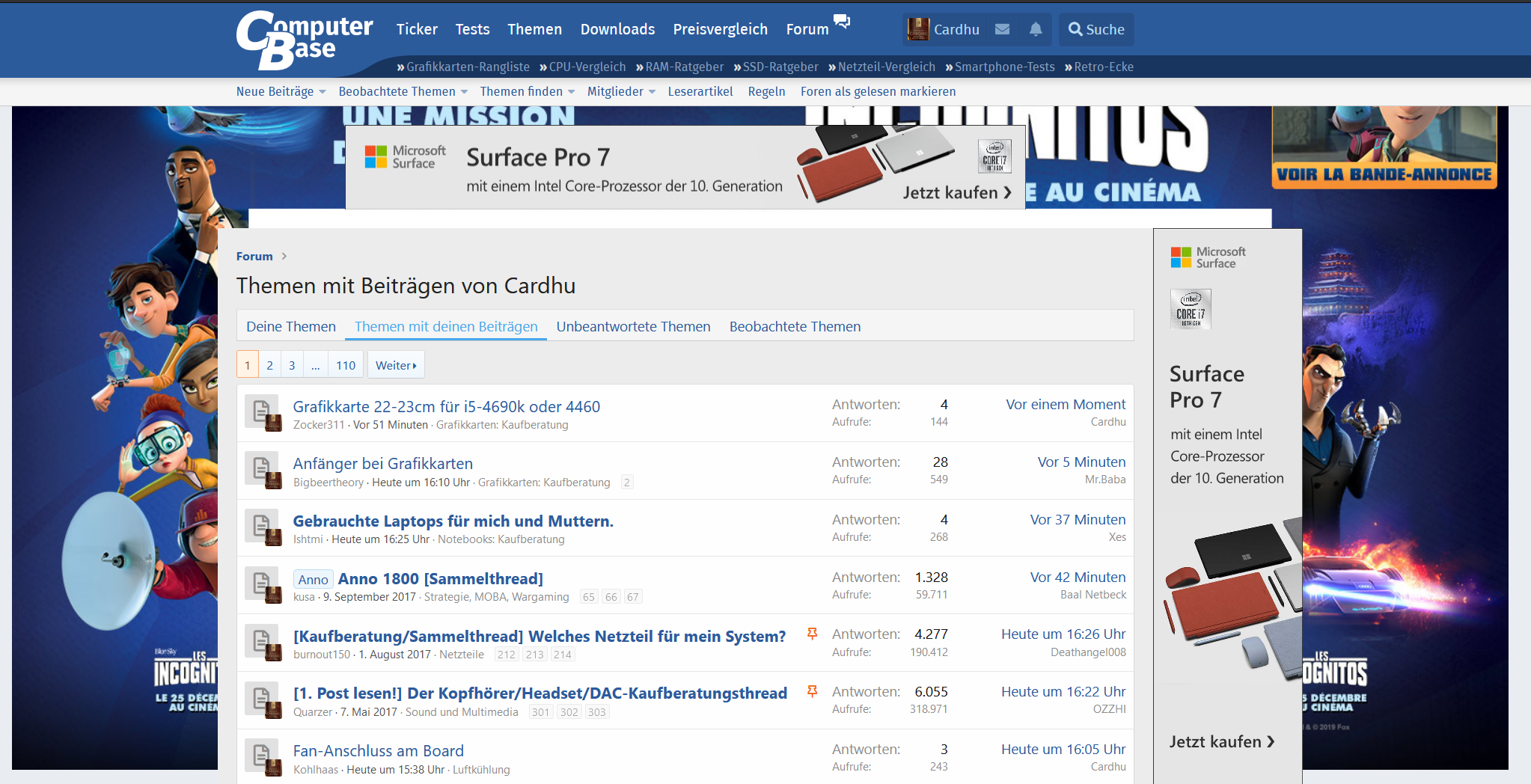Viewport: 1531px width, 784px height.
Task: Open the Themen menu
Action: (x=534, y=29)
